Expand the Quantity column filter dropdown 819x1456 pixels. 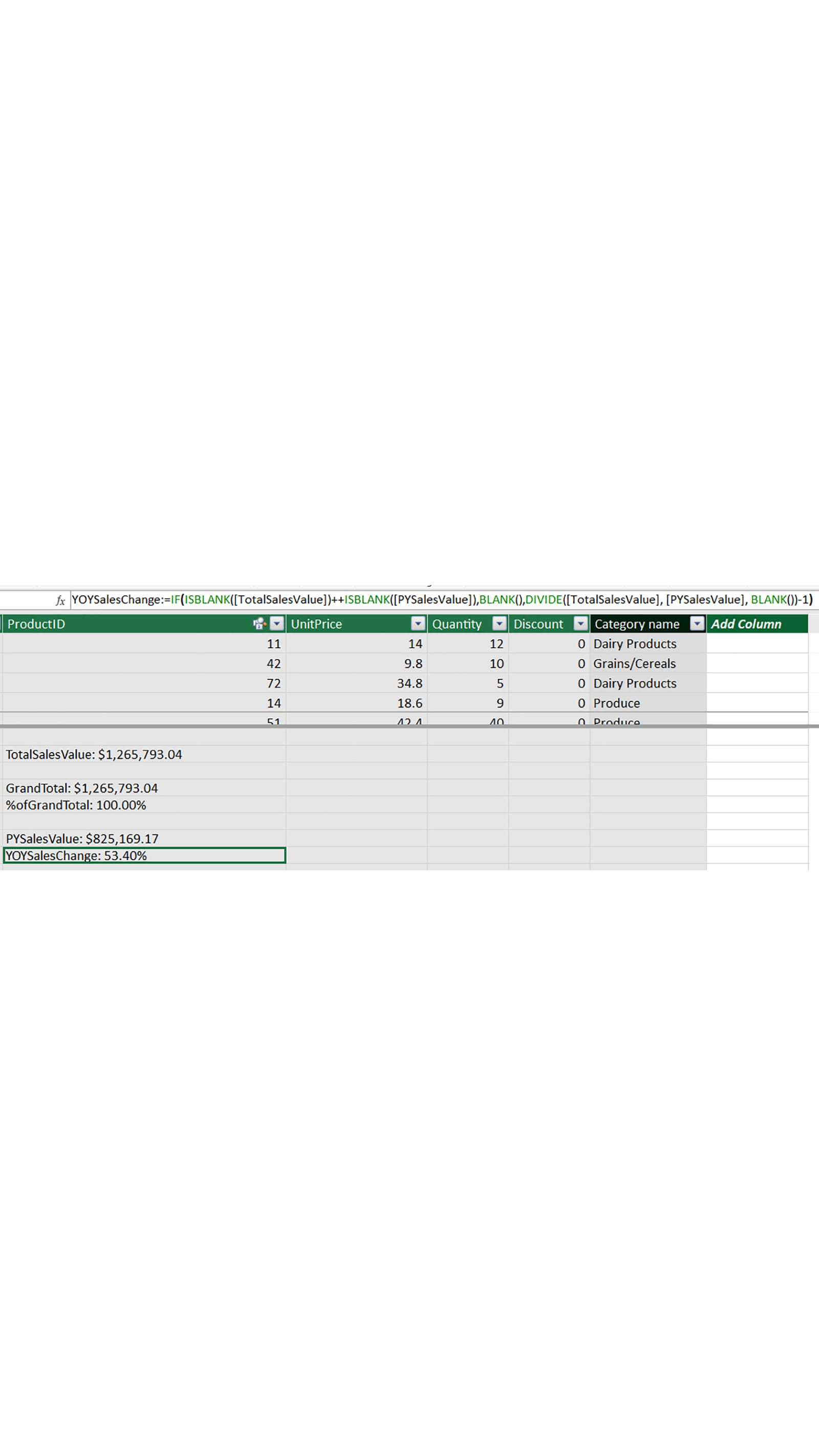[499, 624]
